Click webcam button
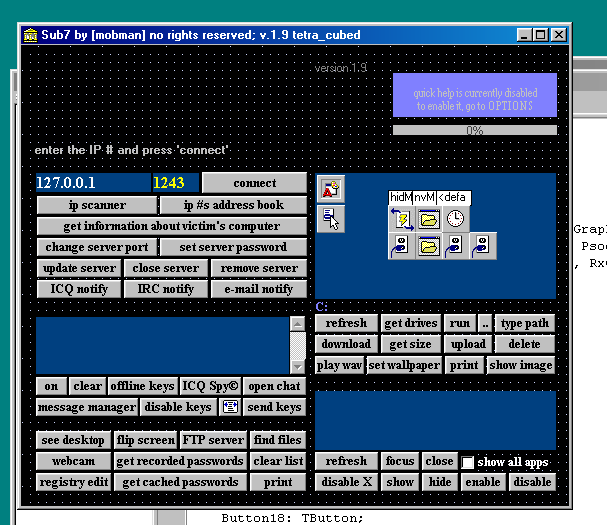This screenshot has width=607, height=525. 73,461
